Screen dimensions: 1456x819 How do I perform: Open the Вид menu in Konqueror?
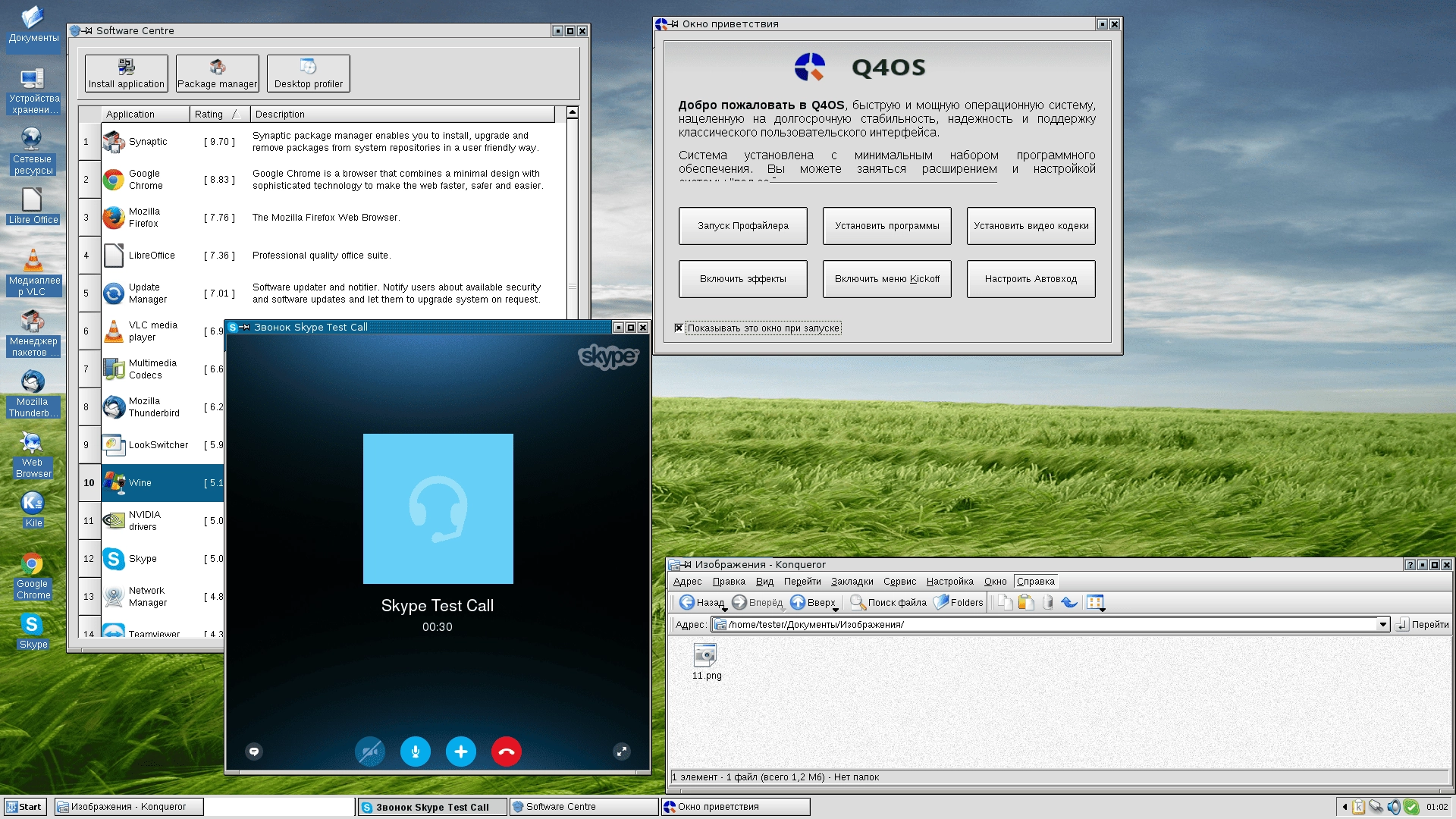pyautogui.click(x=764, y=582)
